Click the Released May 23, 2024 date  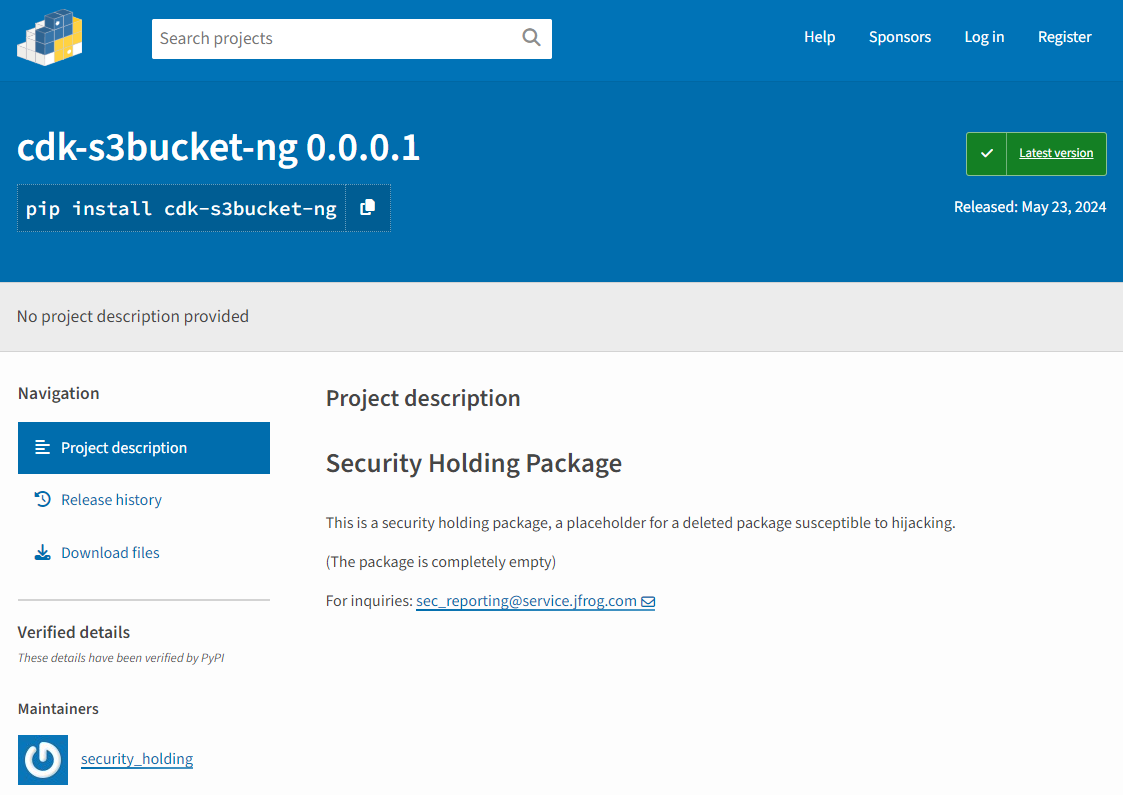coord(1030,206)
